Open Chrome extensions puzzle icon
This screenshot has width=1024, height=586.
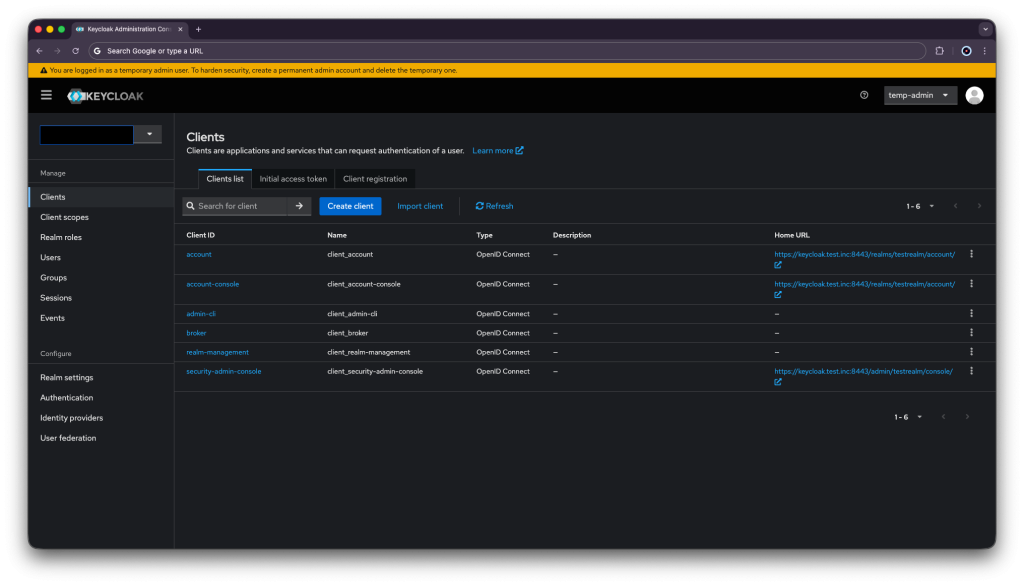939,50
